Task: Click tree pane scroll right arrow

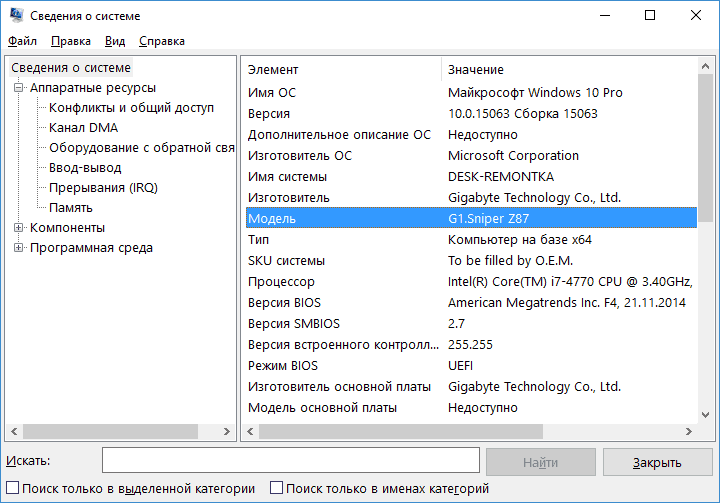Action: 226,431
